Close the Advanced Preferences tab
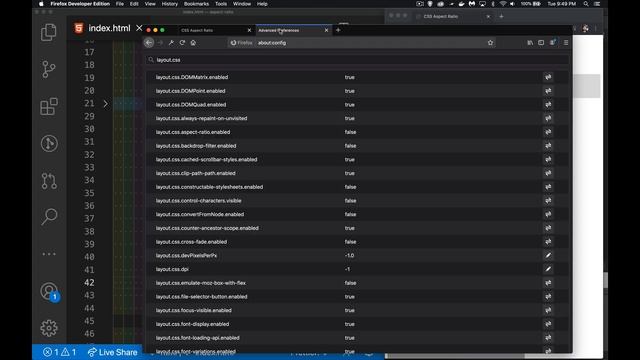 [x=326, y=30]
